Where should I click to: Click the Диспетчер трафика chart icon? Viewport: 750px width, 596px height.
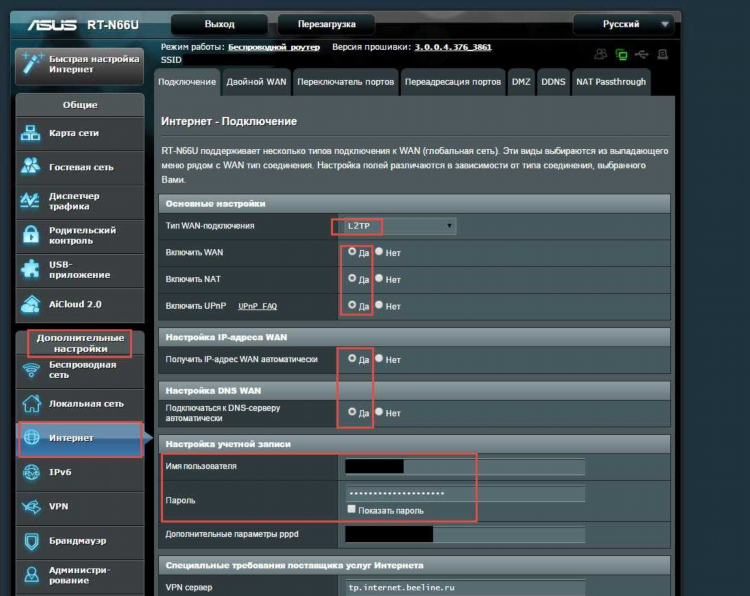click(30, 201)
